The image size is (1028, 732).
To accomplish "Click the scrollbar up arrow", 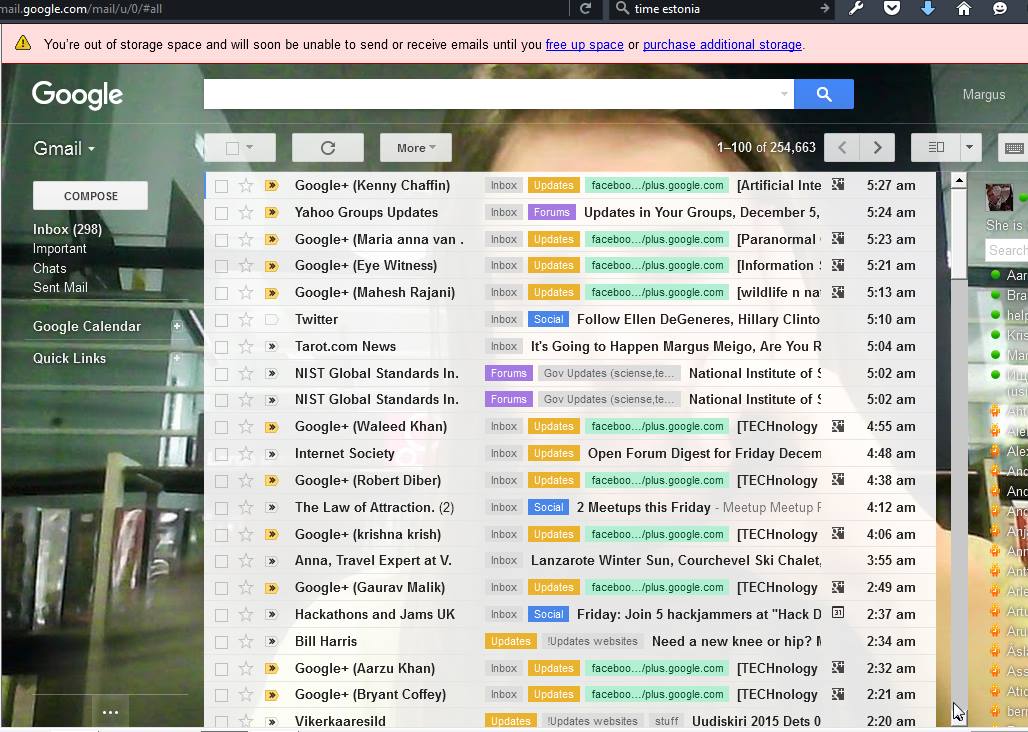I will (959, 181).
